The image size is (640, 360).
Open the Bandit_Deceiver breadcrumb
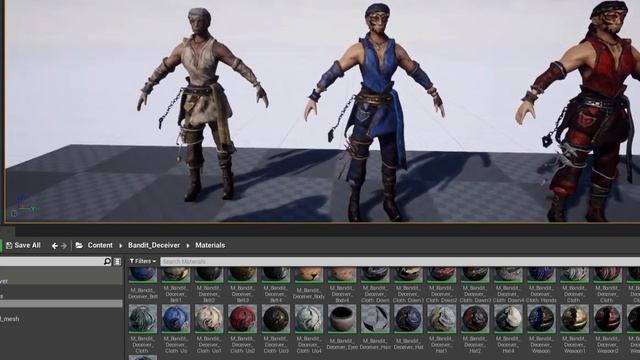[154, 245]
